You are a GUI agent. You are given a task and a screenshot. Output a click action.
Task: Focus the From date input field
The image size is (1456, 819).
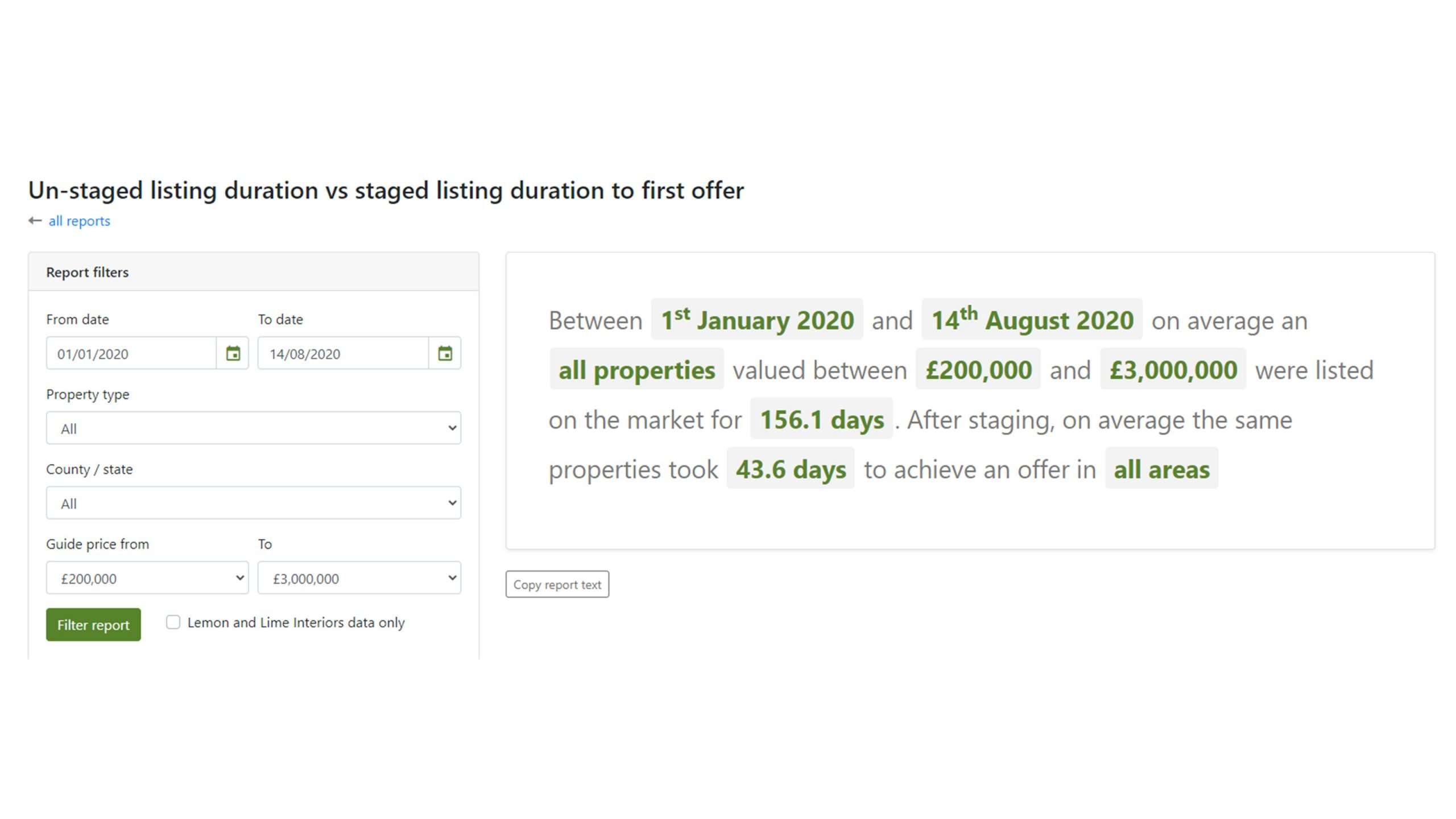[x=131, y=353]
